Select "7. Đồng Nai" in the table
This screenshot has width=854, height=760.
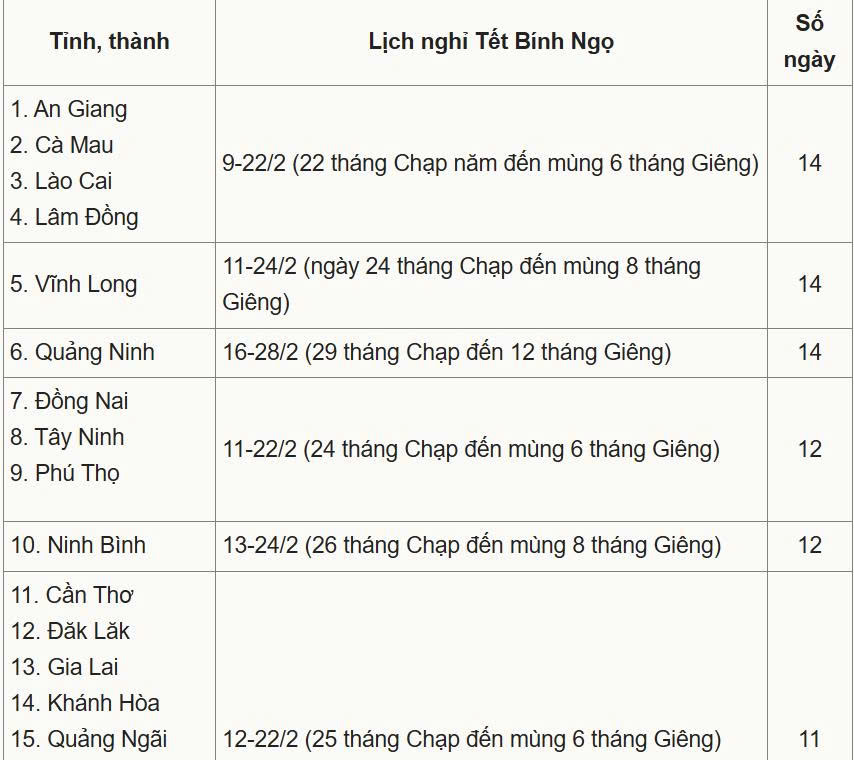click(x=69, y=401)
